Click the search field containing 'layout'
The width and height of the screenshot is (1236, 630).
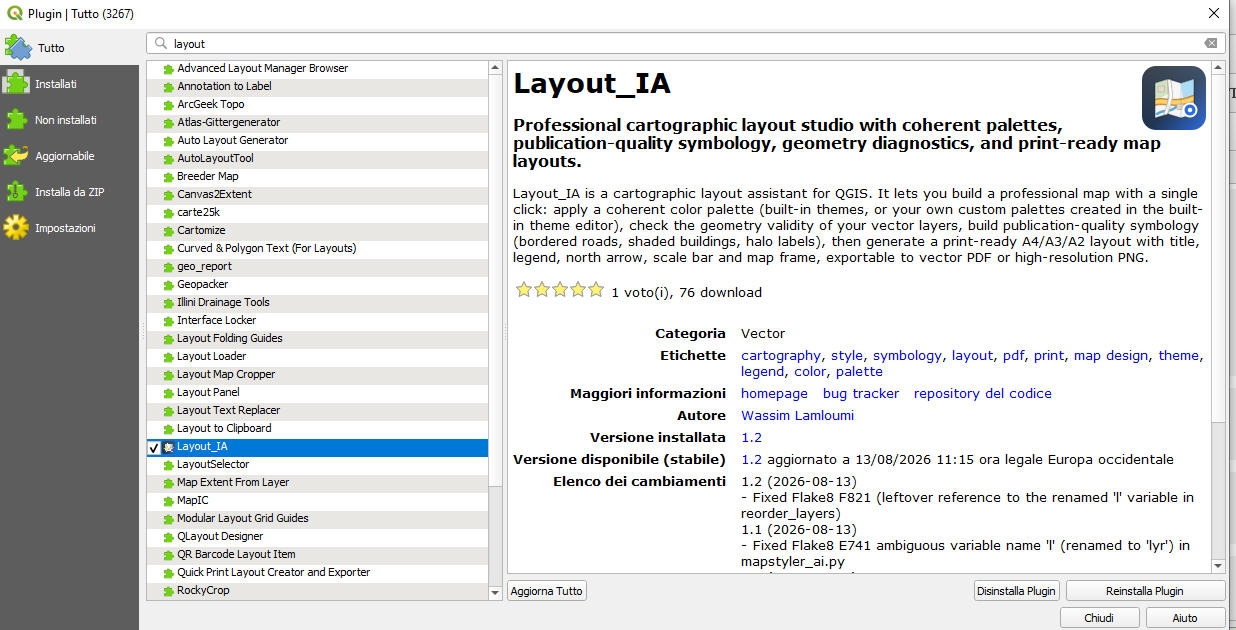pos(685,43)
